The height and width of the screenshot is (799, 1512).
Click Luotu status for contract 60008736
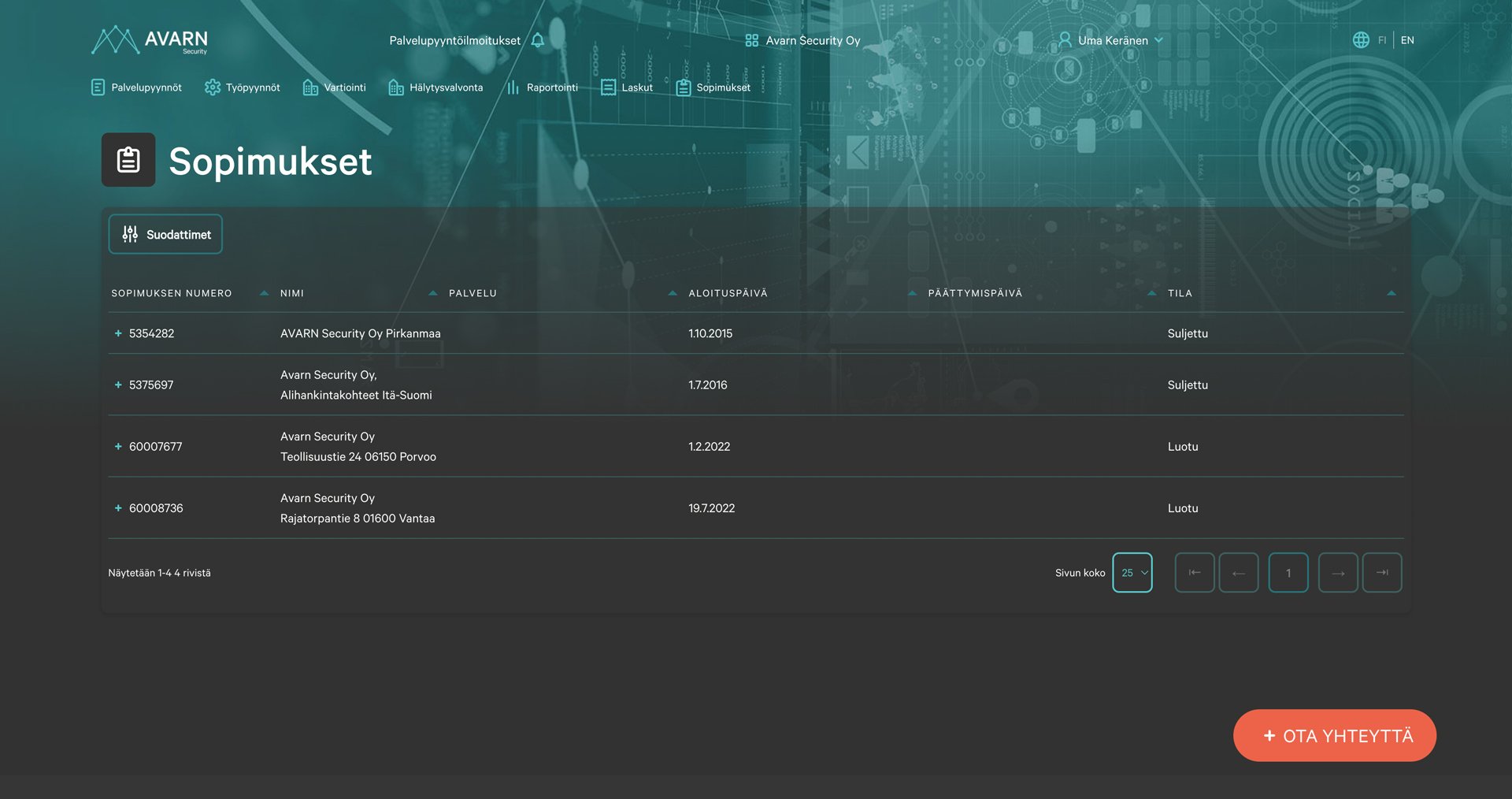click(1183, 508)
